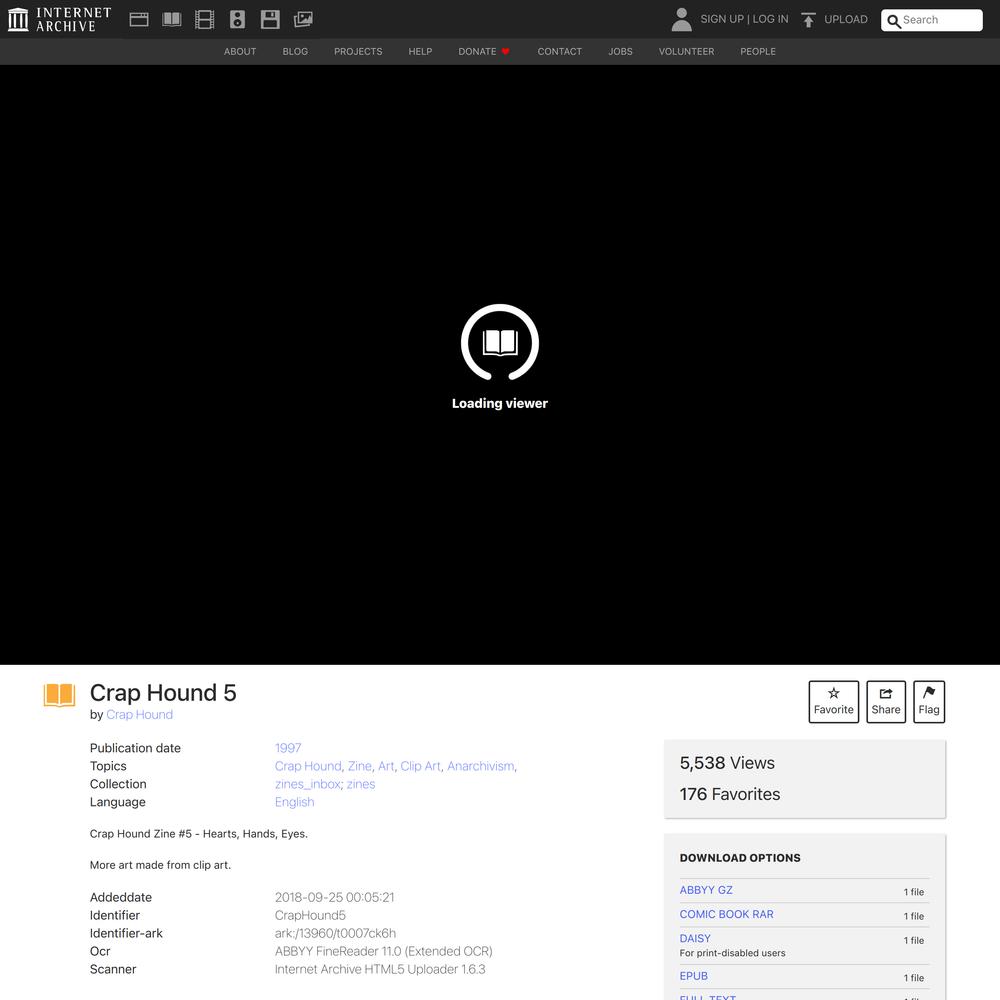Open the Web (Wayback) media icon

pyautogui.click(x=139, y=19)
